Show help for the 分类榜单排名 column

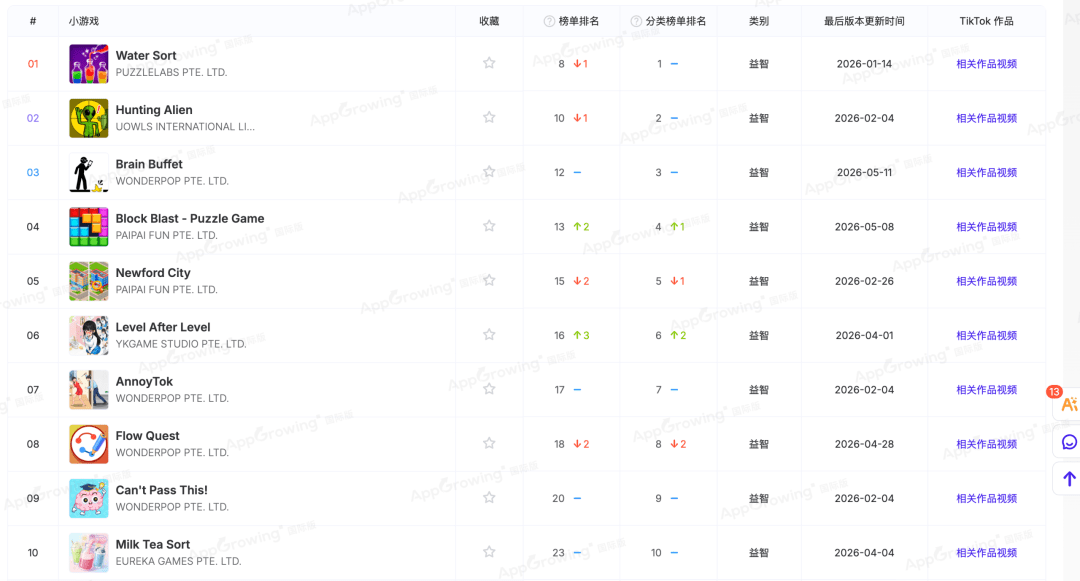coord(636,21)
